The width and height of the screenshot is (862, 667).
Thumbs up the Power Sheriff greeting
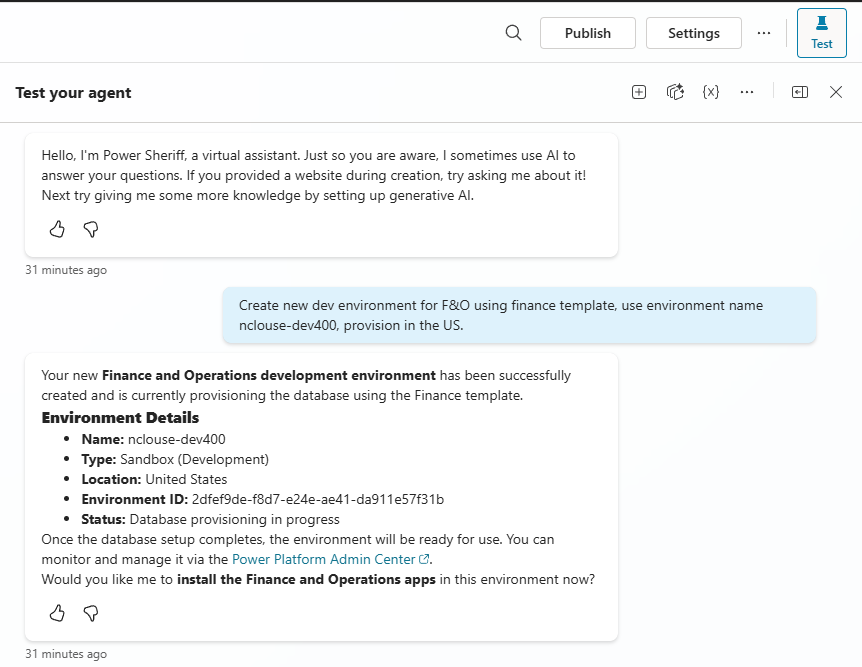(57, 229)
